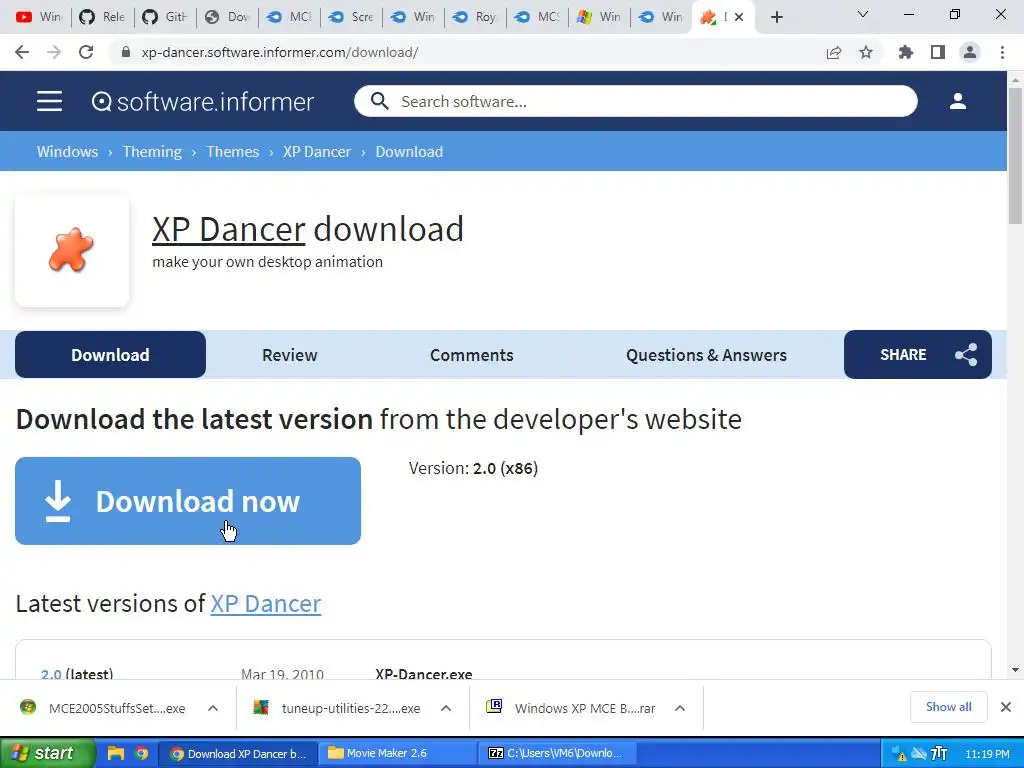Open file explorer quick launch icon

(x=116, y=753)
